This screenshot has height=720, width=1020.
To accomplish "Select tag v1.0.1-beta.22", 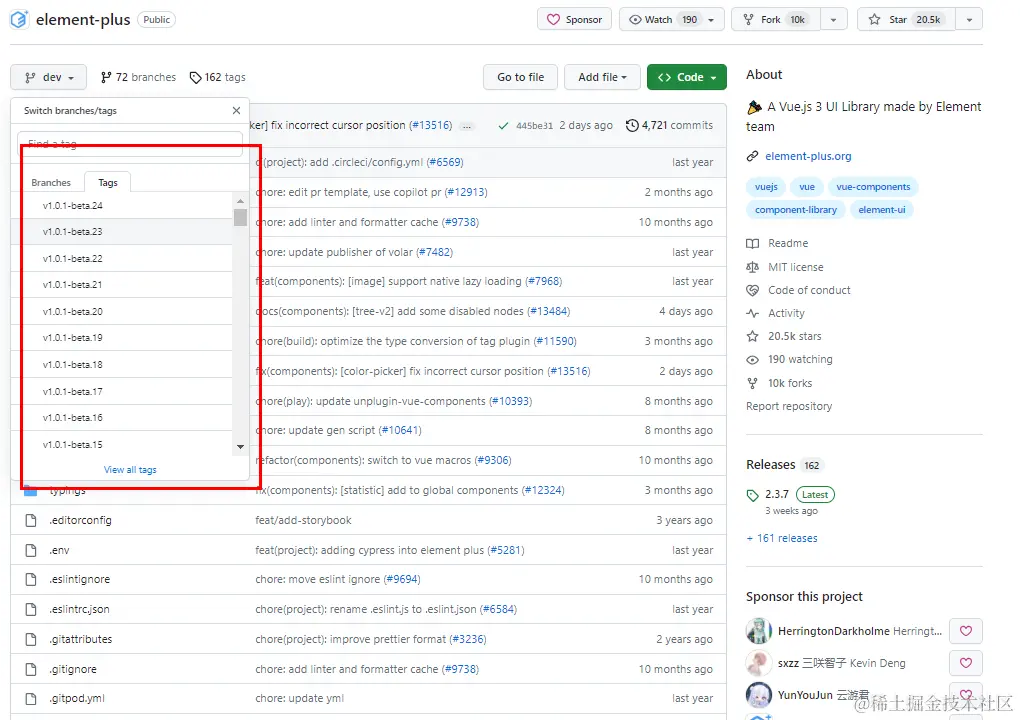I will [122, 258].
